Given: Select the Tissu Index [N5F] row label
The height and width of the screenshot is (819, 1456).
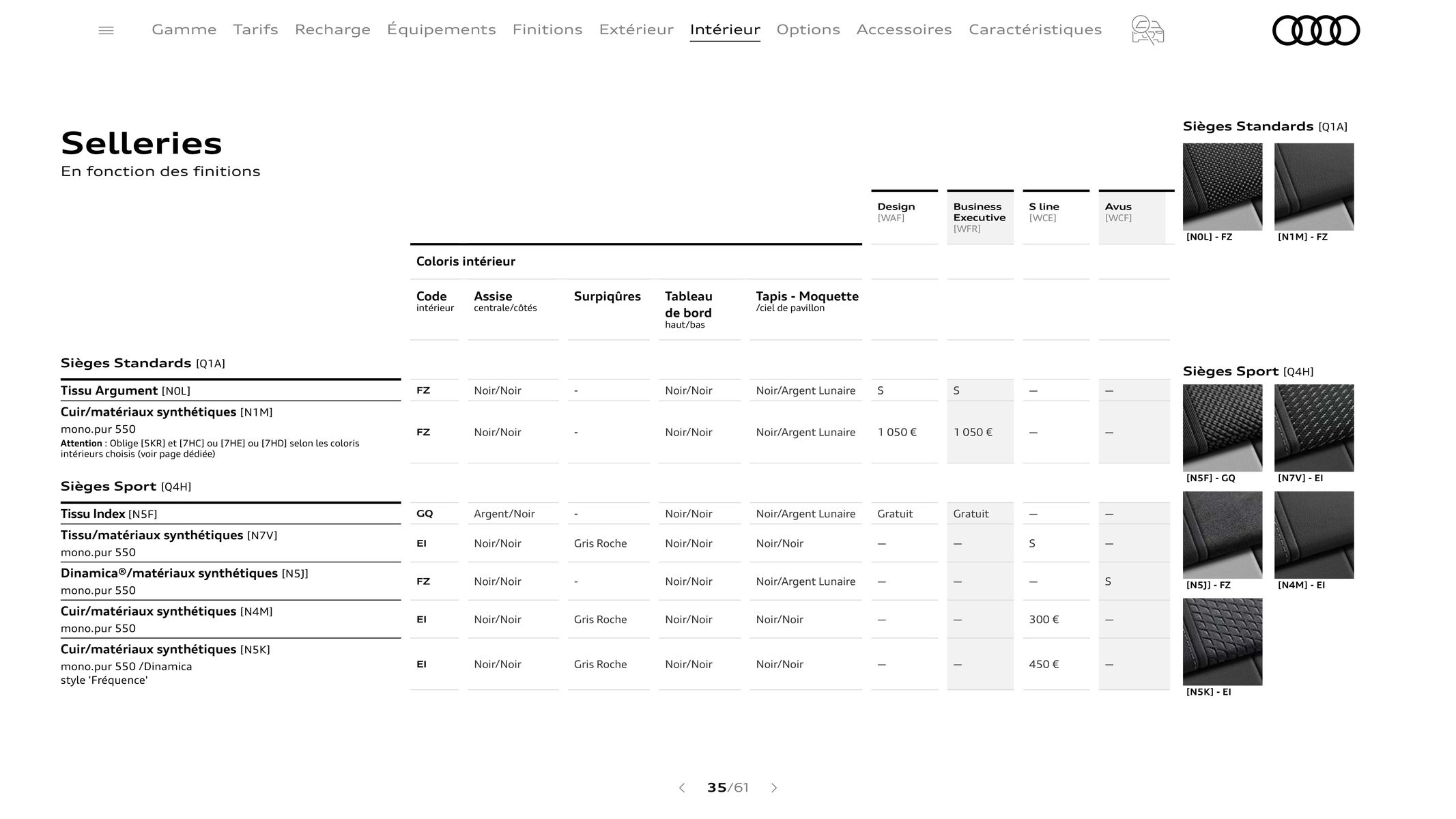Looking at the screenshot, I should coord(109,514).
